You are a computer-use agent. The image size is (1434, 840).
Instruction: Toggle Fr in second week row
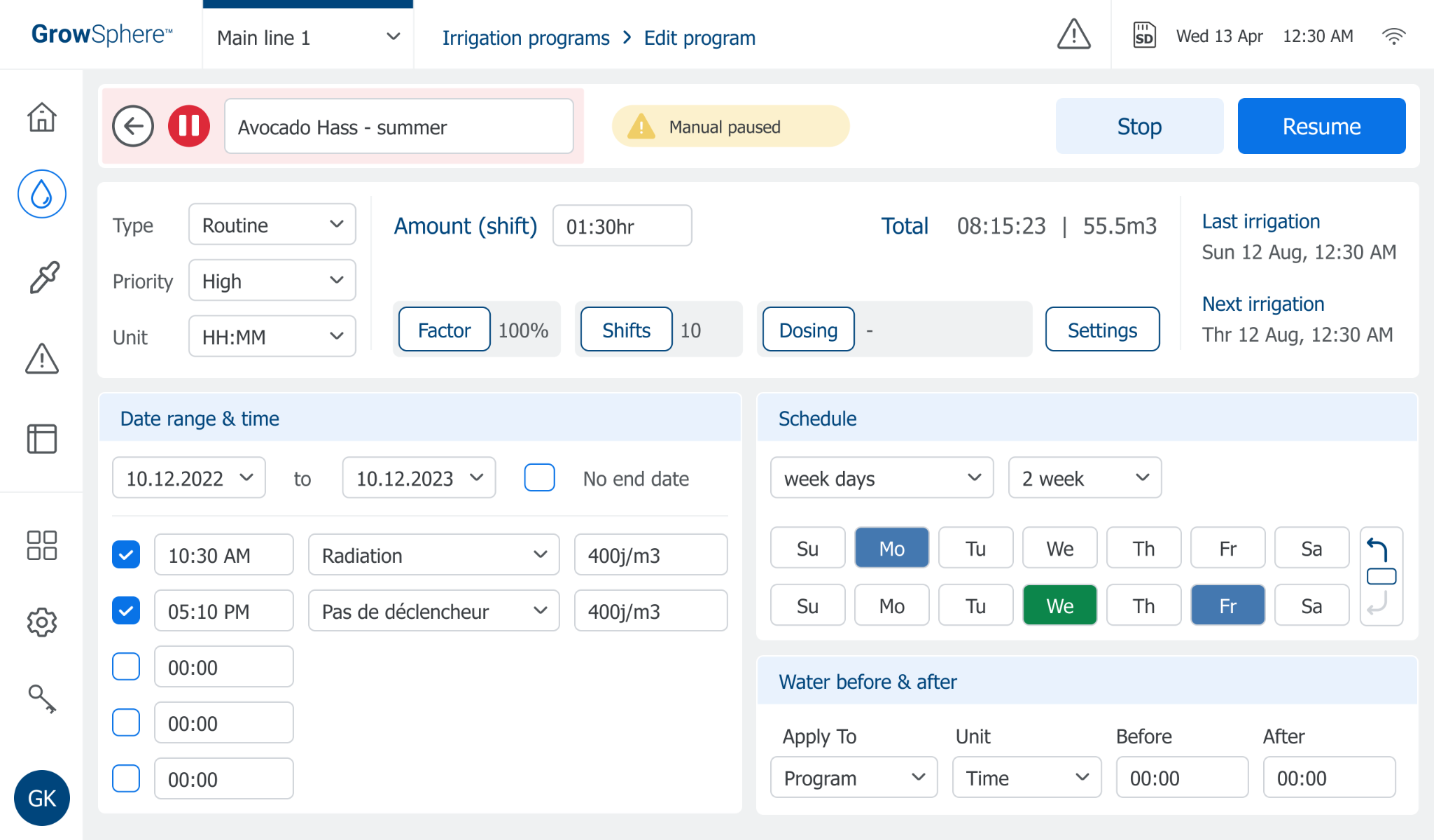pyautogui.click(x=1228, y=605)
